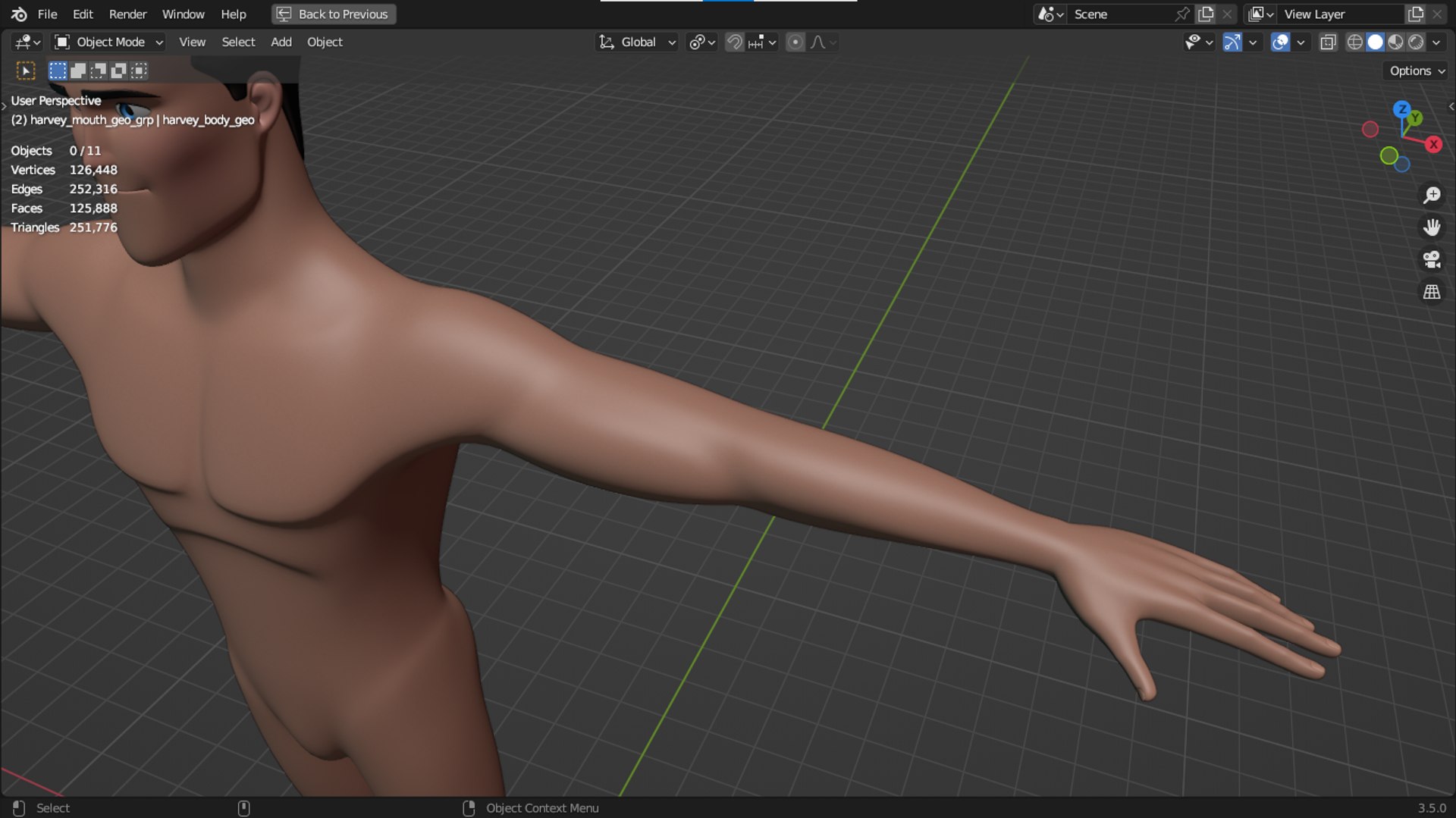The width and height of the screenshot is (1456, 818).
Task: Toggle the viewport overlays
Action: pyautogui.click(x=1280, y=42)
